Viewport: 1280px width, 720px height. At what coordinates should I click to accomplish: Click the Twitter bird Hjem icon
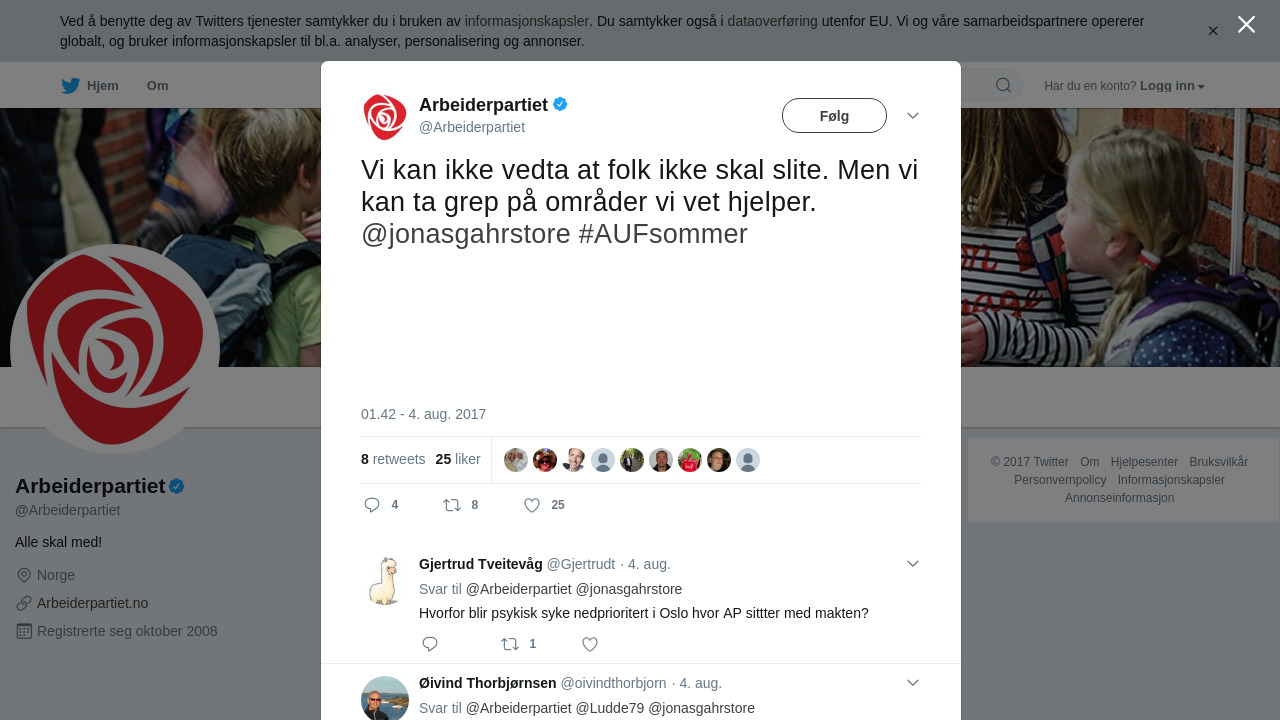point(70,86)
